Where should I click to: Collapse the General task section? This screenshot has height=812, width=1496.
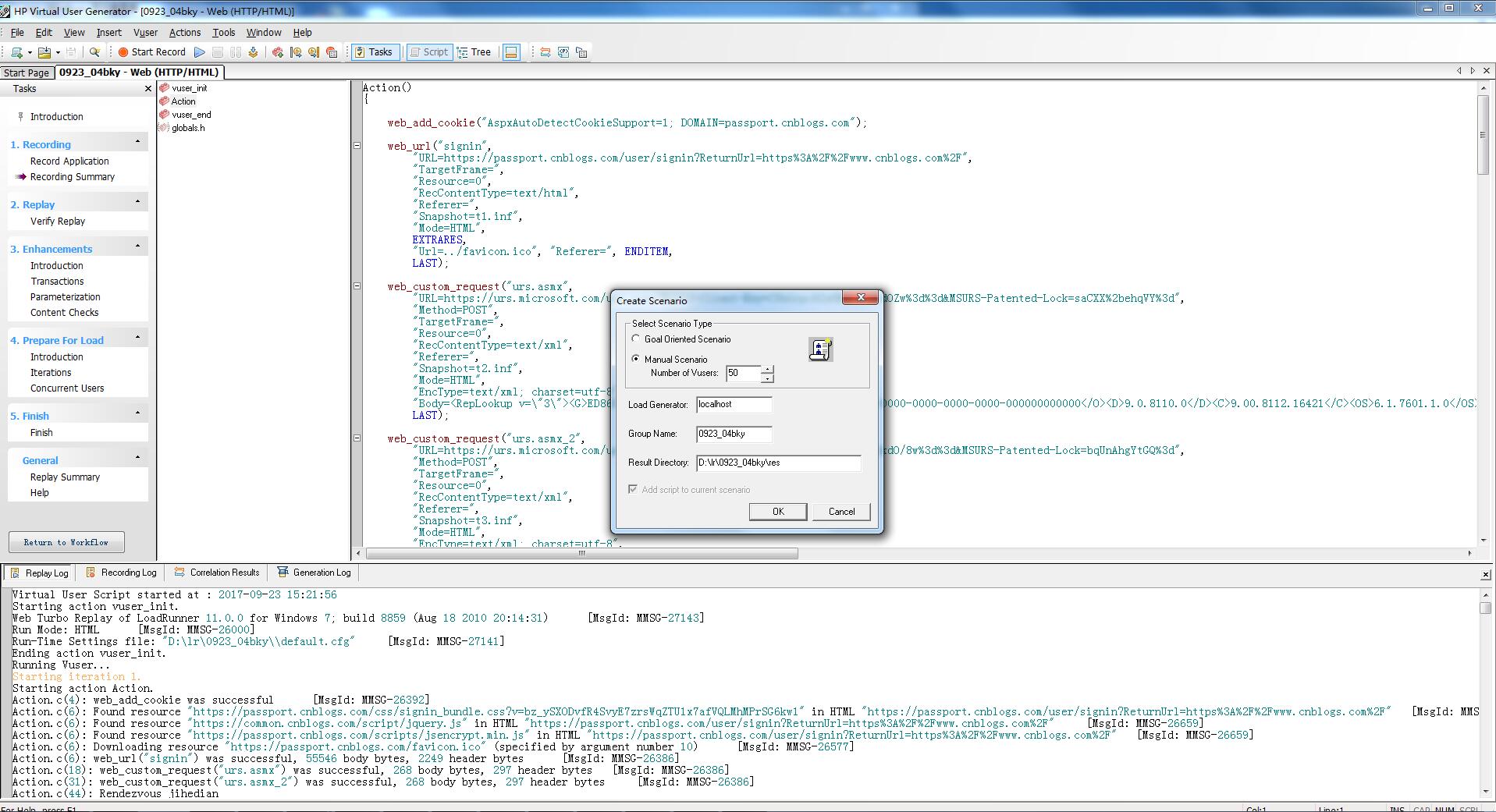(138, 458)
